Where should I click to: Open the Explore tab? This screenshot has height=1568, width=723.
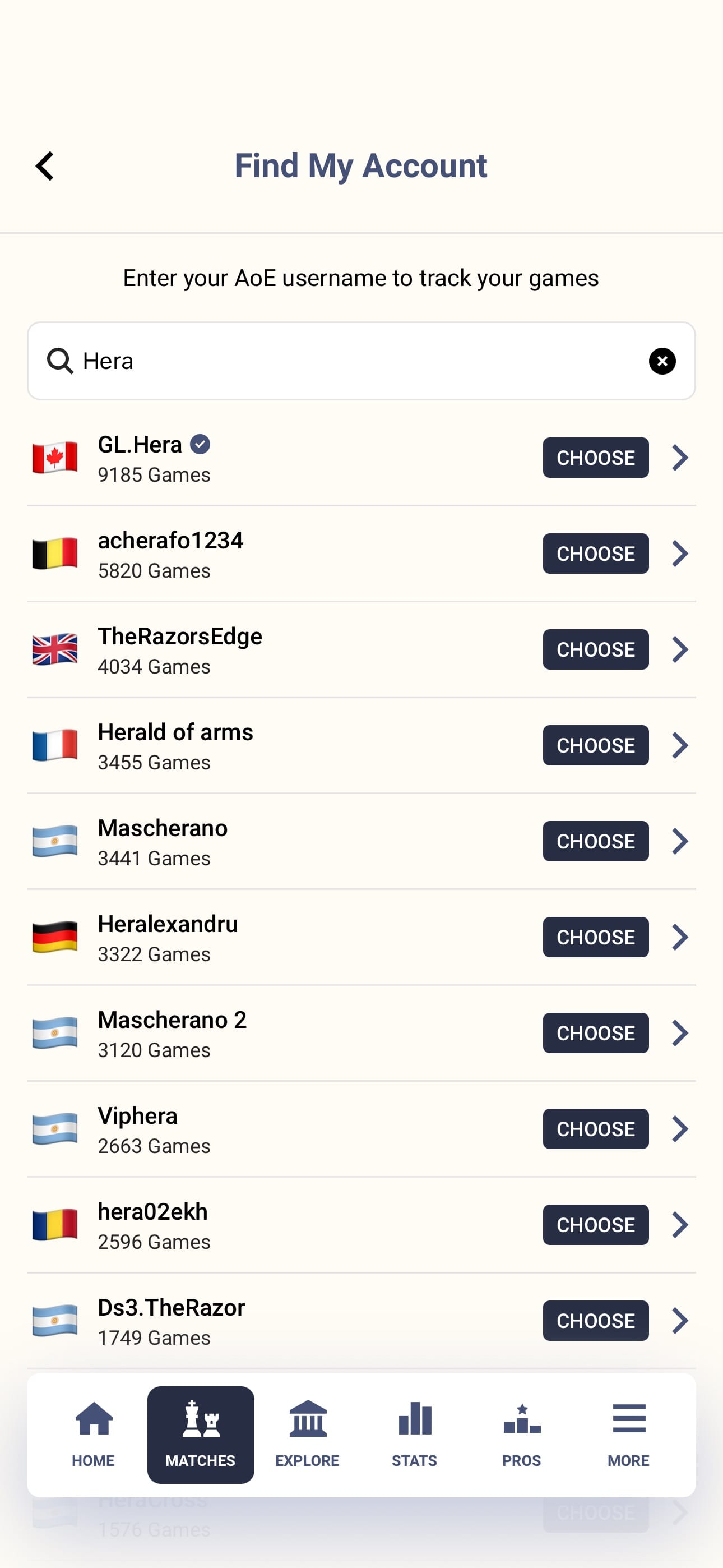click(x=307, y=1434)
